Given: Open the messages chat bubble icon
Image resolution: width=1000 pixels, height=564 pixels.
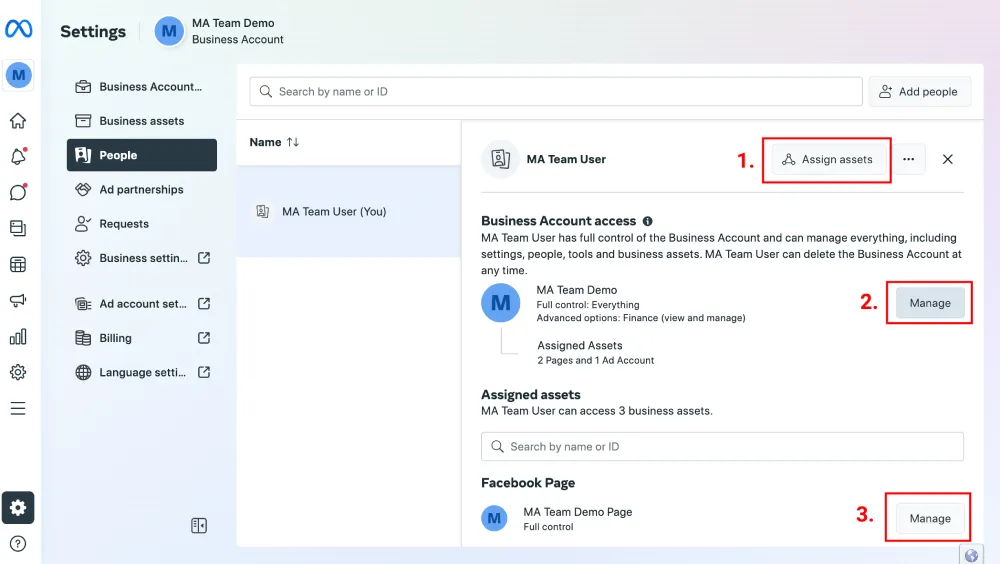Looking at the screenshot, I should 18,192.
